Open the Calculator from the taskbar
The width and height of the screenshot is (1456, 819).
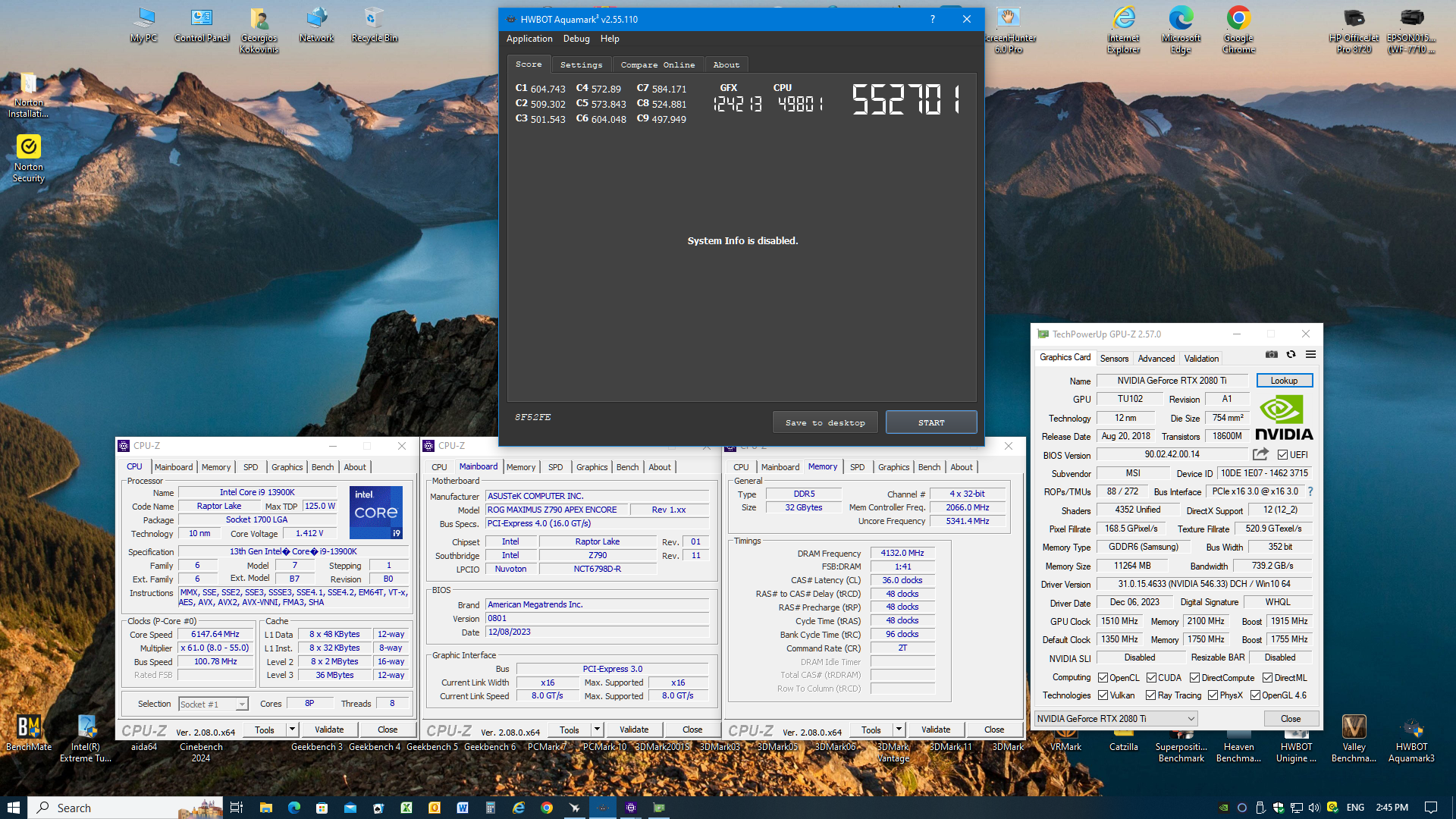491,808
